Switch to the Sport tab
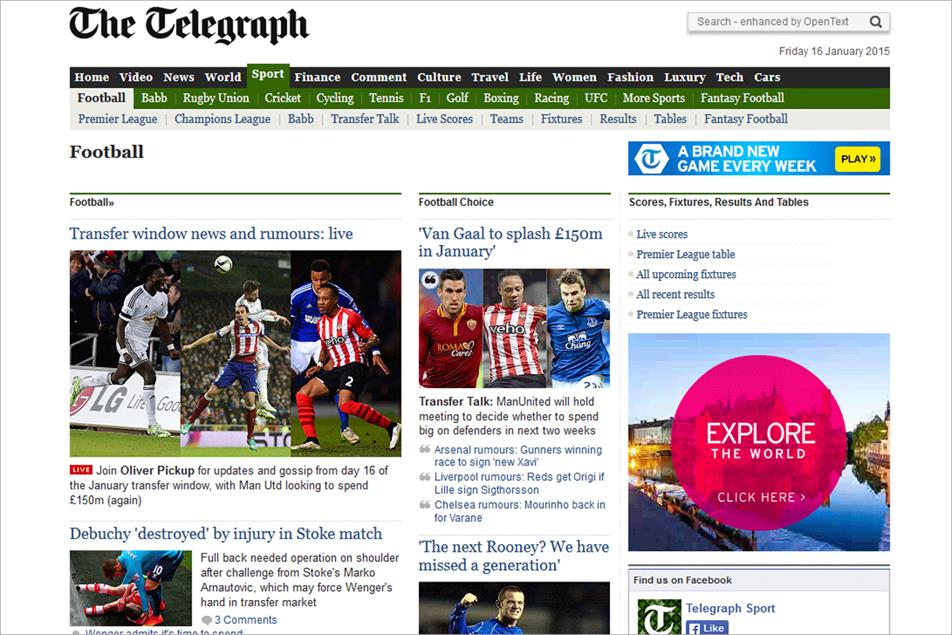Viewport: 952px width, 635px height. (x=267, y=76)
